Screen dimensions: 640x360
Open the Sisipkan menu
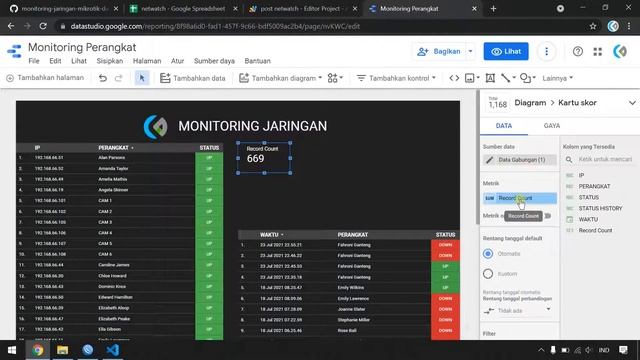click(109, 61)
